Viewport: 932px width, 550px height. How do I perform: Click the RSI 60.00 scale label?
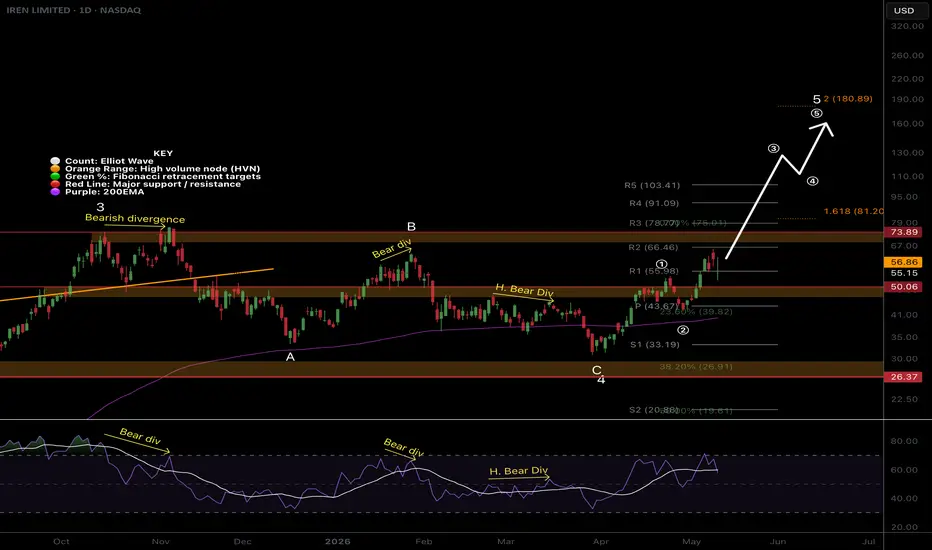[x=904, y=470]
